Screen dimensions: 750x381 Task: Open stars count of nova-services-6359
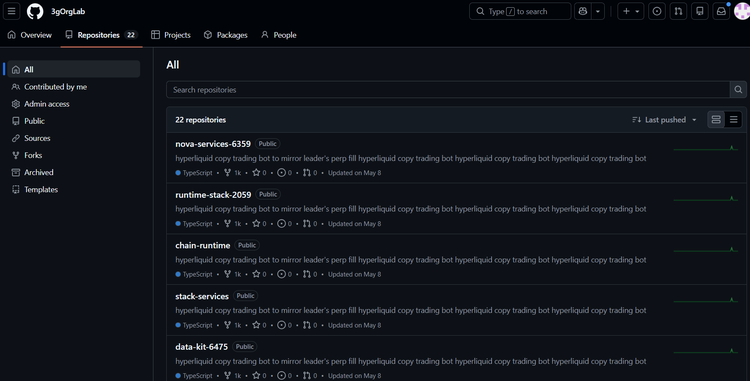259,173
